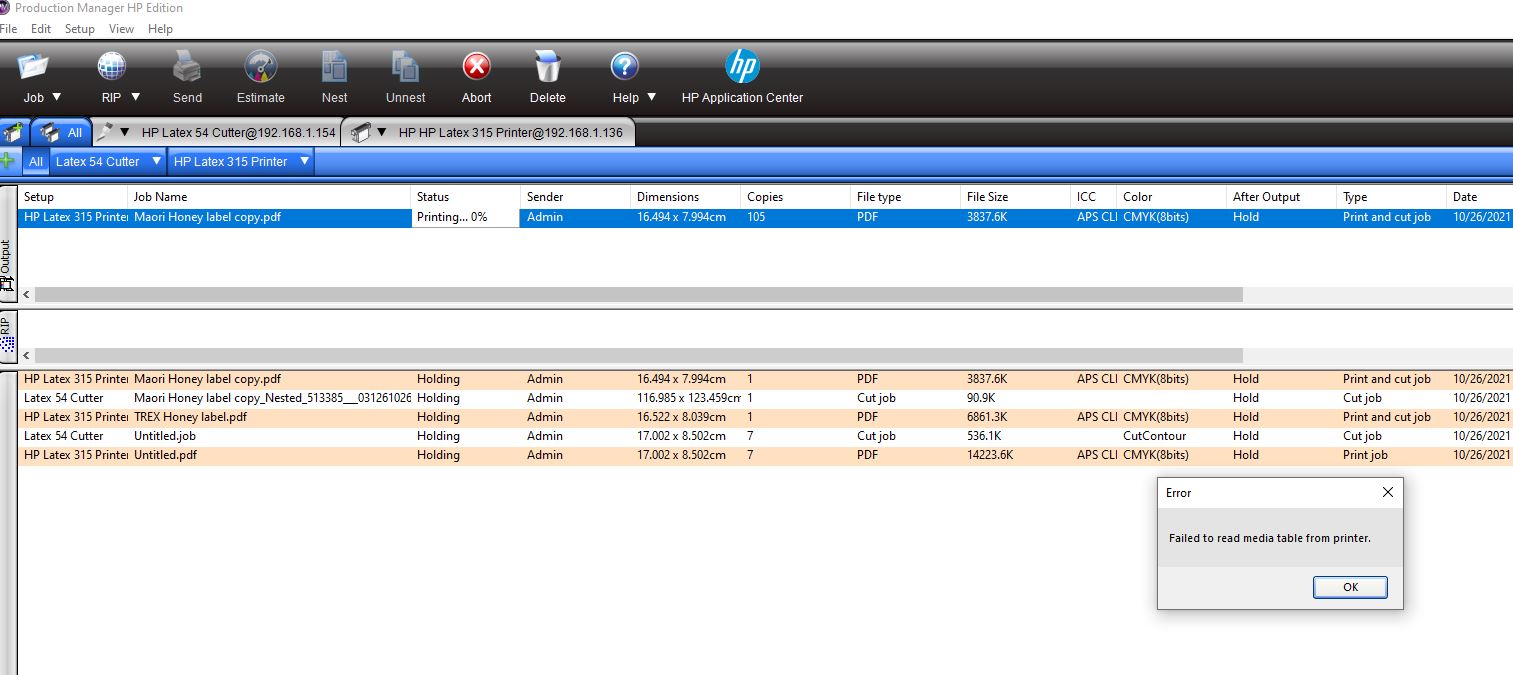The height and width of the screenshot is (675, 1513).
Task: Open the Edit menu
Action: click(x=41, y=29)
